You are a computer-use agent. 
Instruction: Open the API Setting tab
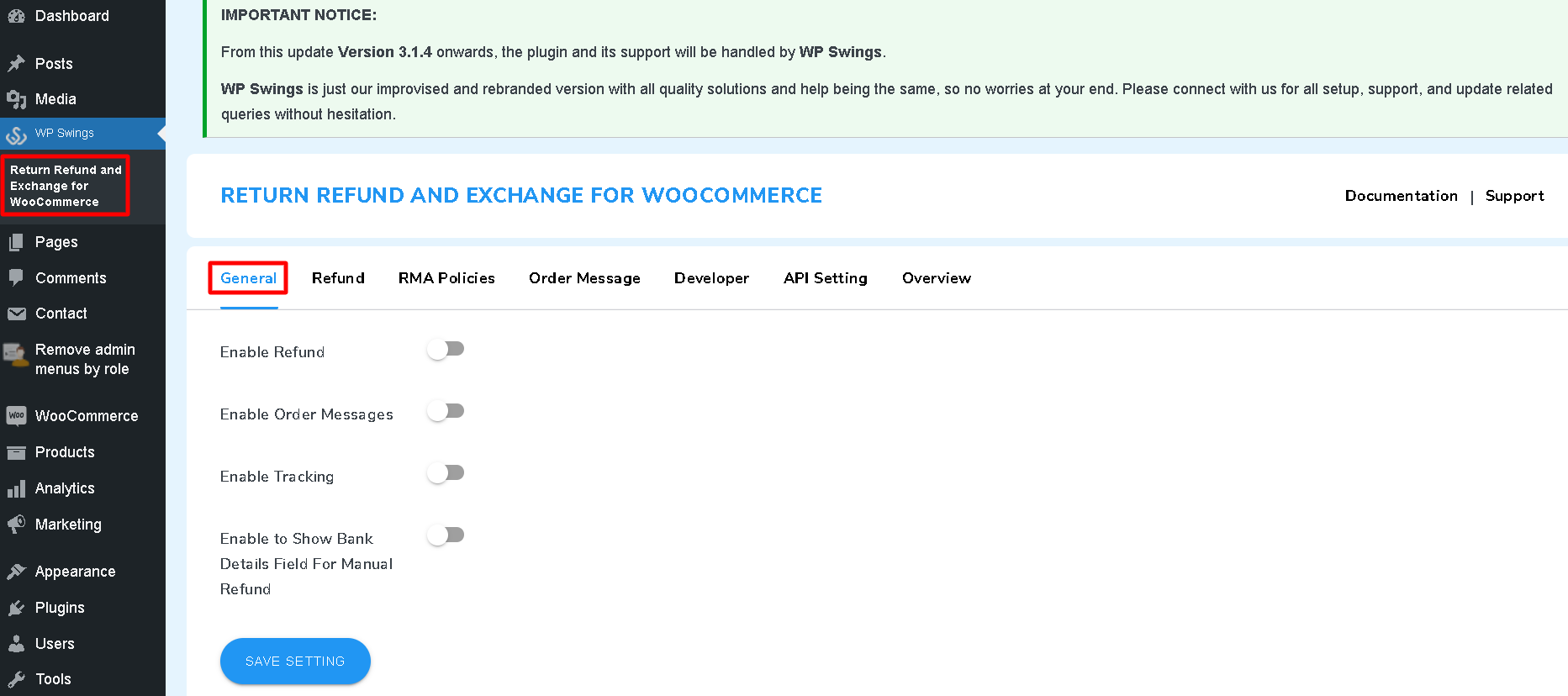pos(826,278)
